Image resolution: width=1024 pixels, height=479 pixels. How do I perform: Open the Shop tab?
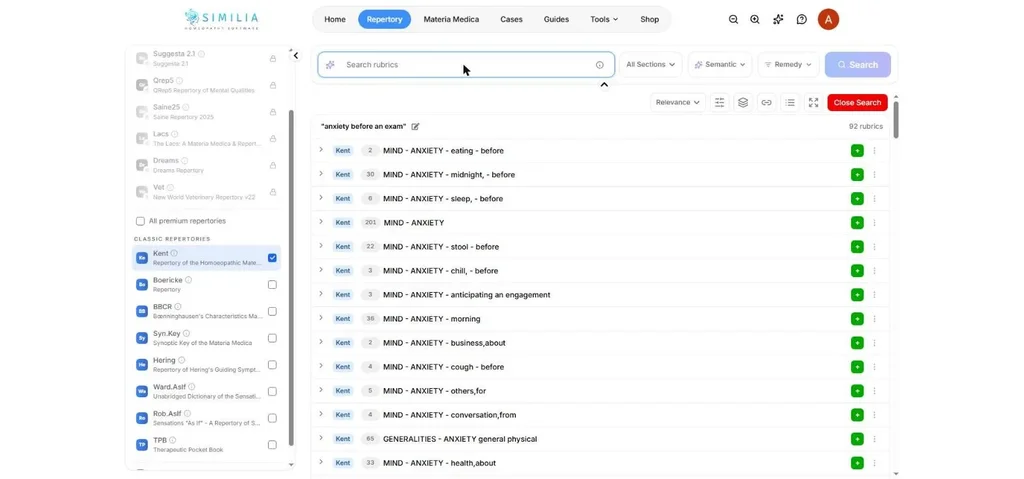point(650,20)
